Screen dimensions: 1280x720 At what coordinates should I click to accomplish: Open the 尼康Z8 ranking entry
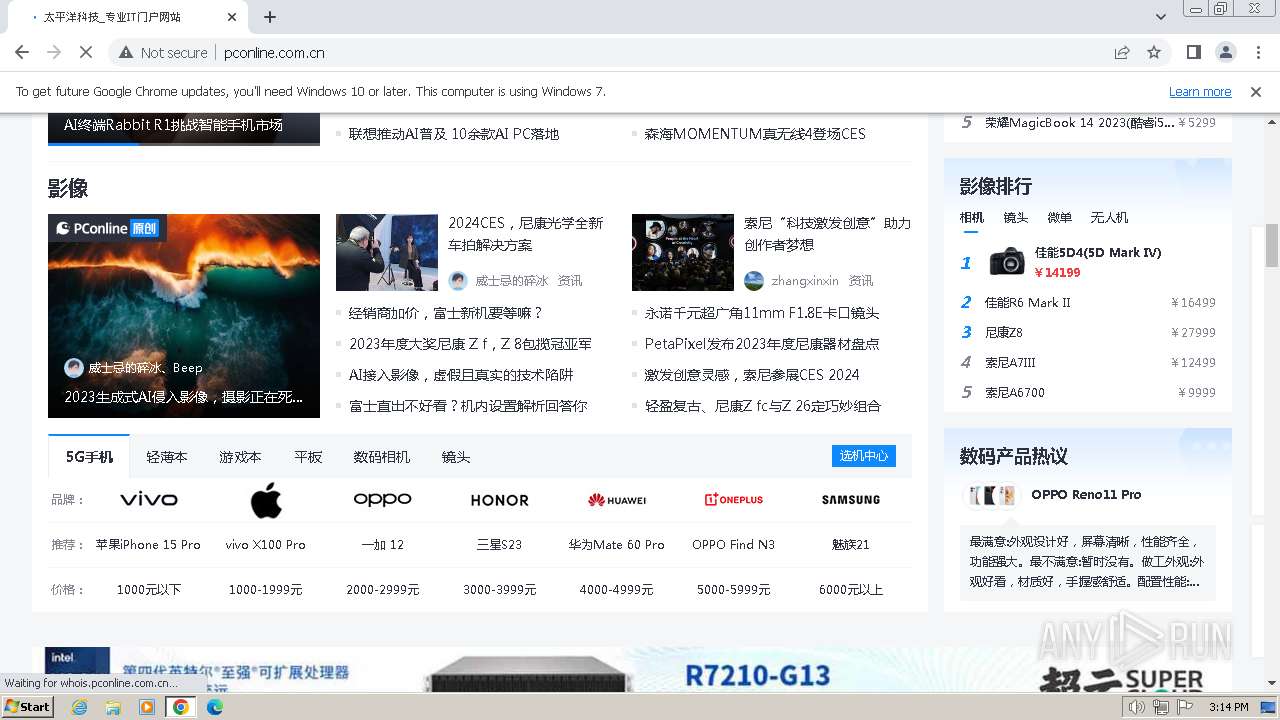pos(1003,332)
